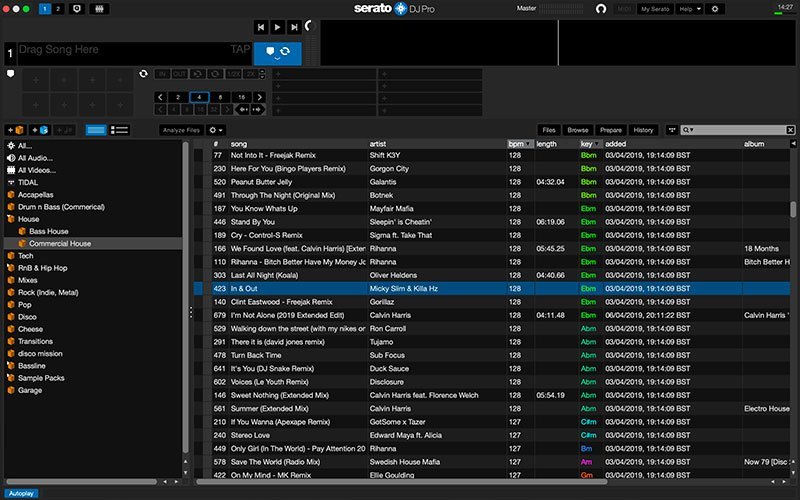Click the TIDAL streaming icon in sidebar
Screen dimensions: 800x500
pyautogui.click(x=10, y=183)
